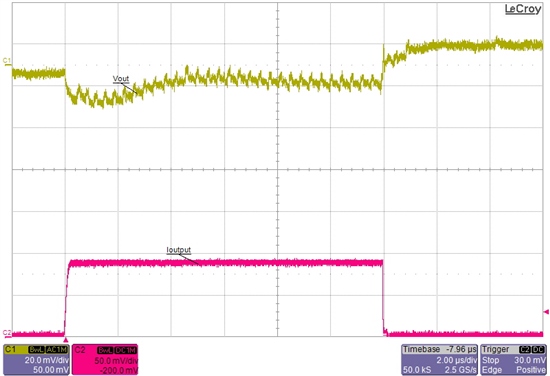Select the 20.0 mV/div scale on C1
This screenshot has height=376, width=550.
46,360
